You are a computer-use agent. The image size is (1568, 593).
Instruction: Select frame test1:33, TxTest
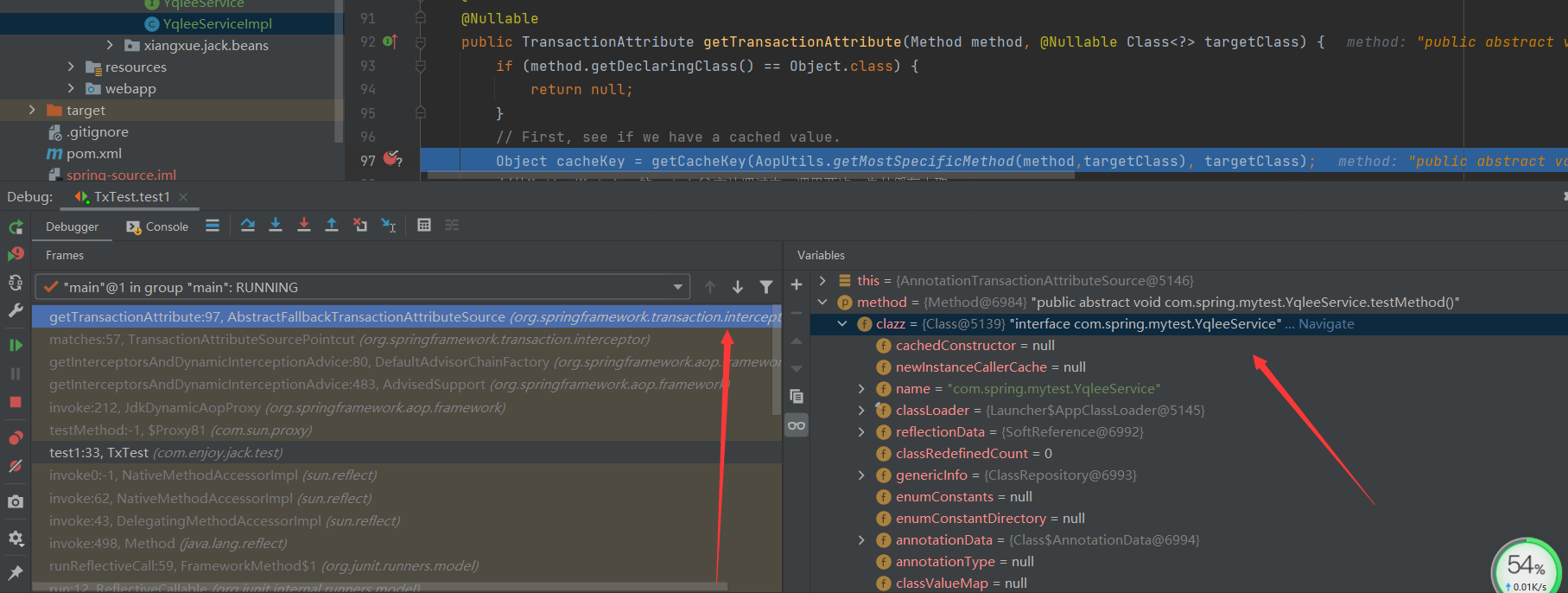(x=406, y=452)
